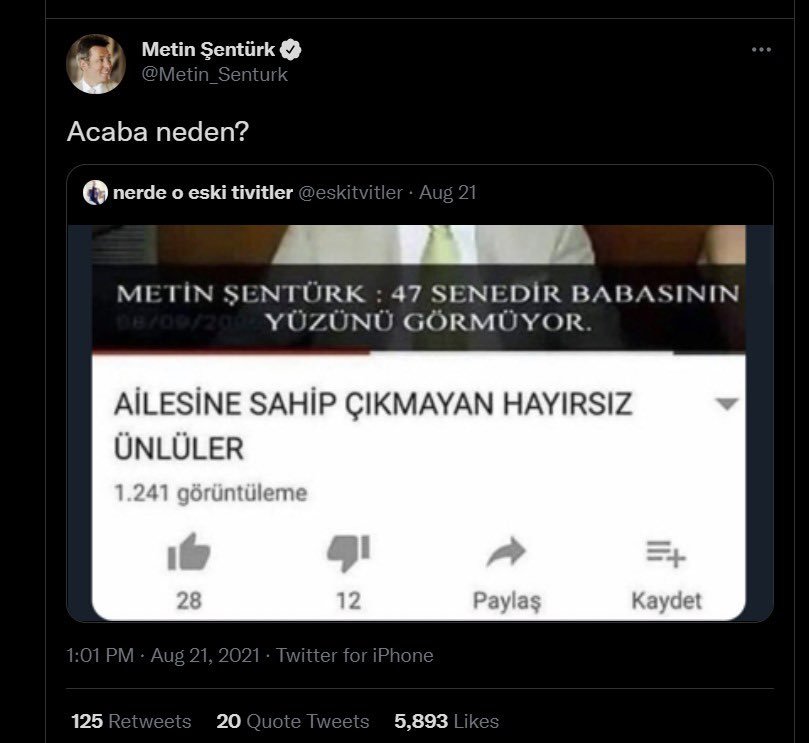Viewport: 809px width, 743px height.
Task: Click the 1:01 PM · Aug 21, 2021 timestamp
Action: tap(163, 656)
